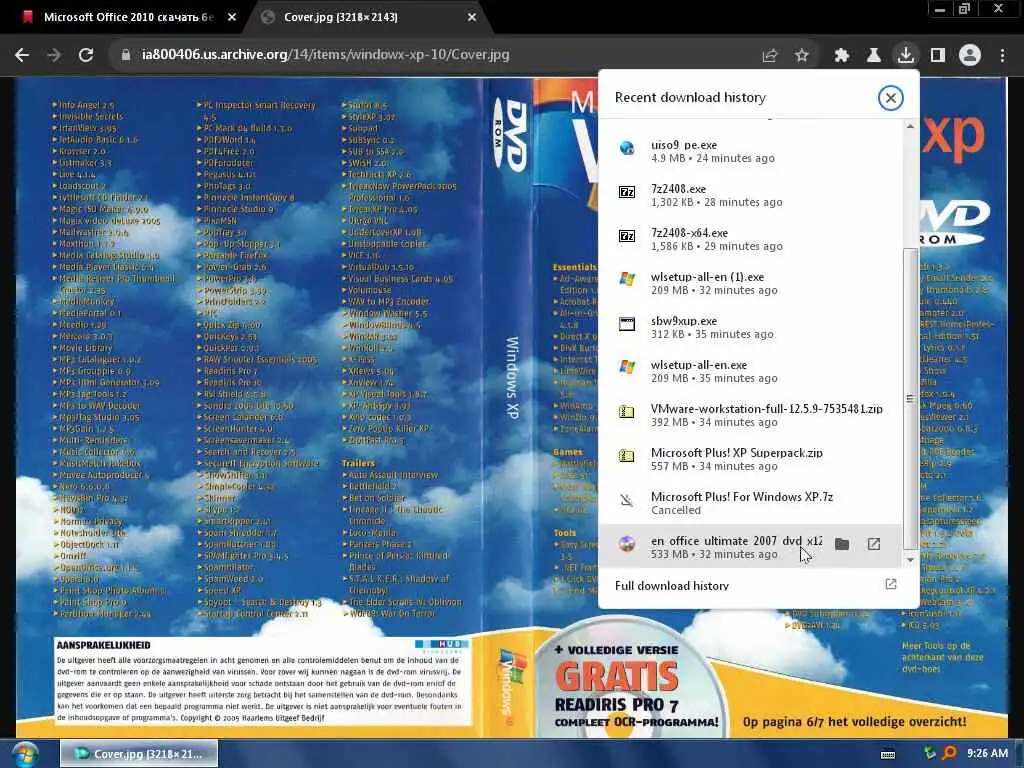The height and width of the screenshot is (768, 1024).
Task: Click the download list scrollbar up arrow
Action: pyautogui.click(x=910, y=126)
